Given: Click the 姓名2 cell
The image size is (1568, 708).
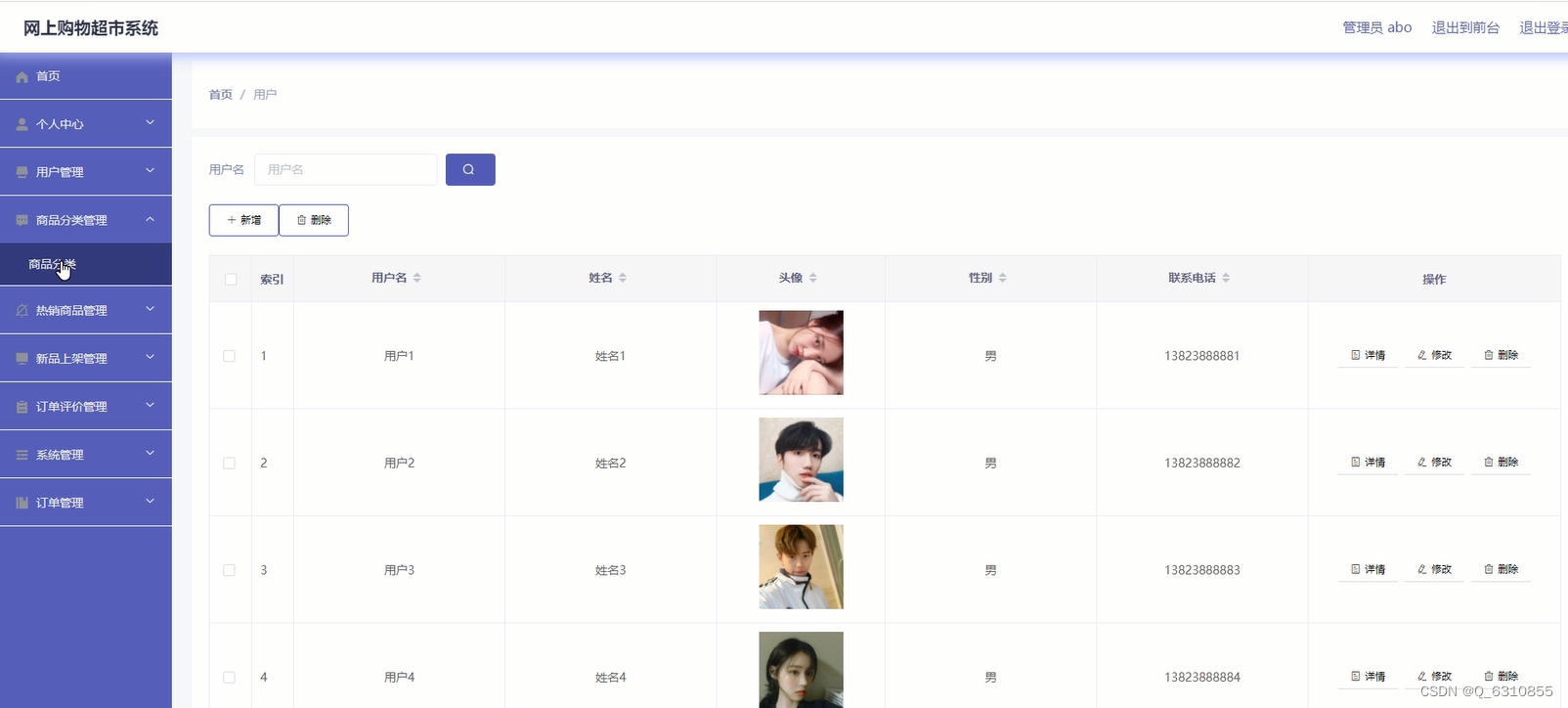Looking at the screenshot, I should pos(611,463).
